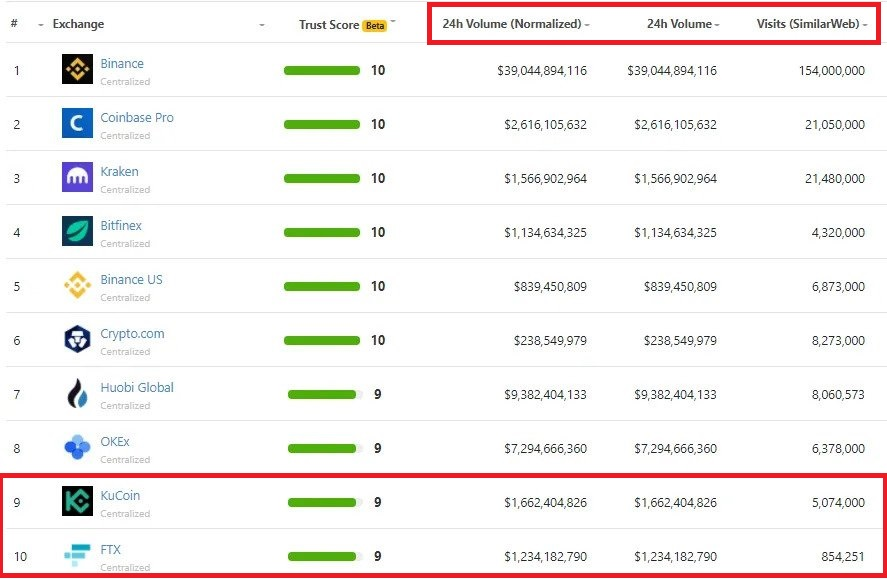Click the Crypto.com logo icon

pyautogui.click(x=77, y=339)
